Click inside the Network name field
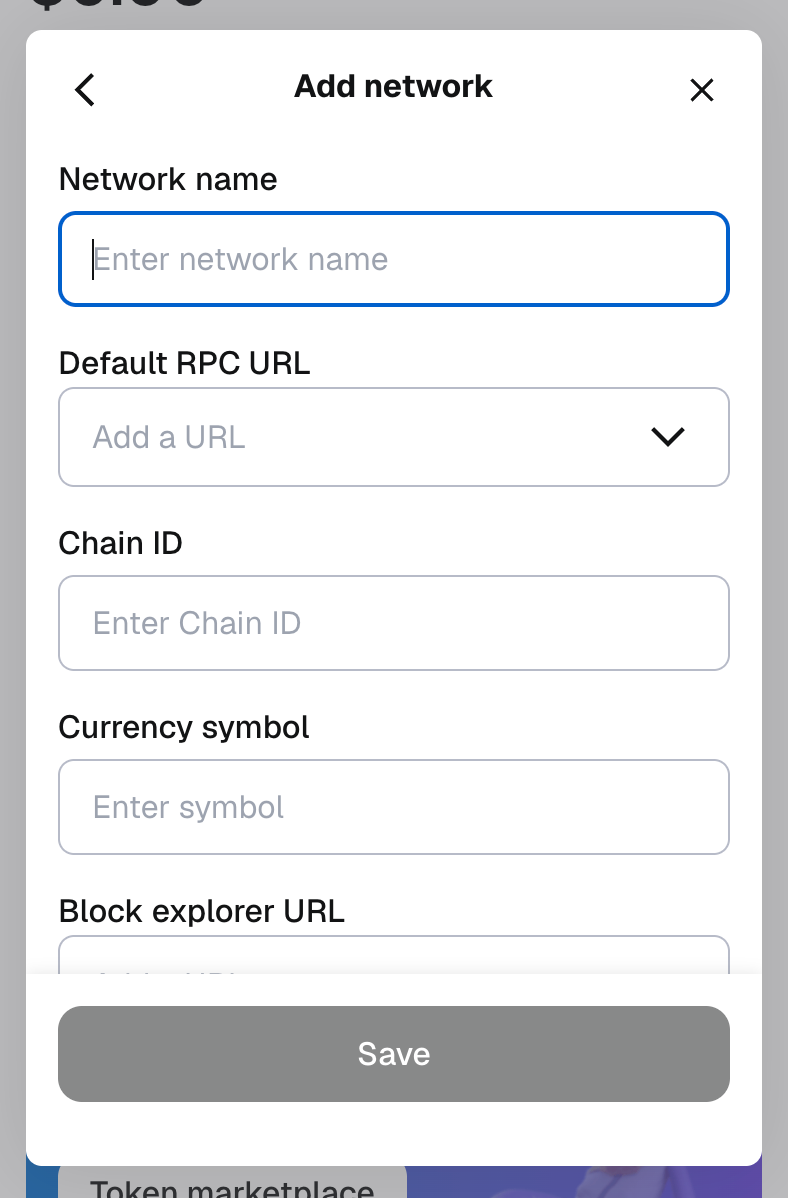The width and height of the screenshot is (788, 1198). click(x=394, y=259)
